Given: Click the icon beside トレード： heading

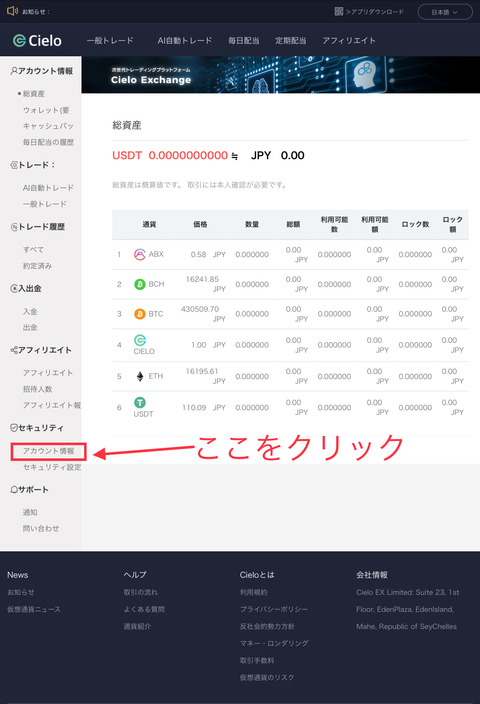Looking at the screenshot, I should 14,165.
